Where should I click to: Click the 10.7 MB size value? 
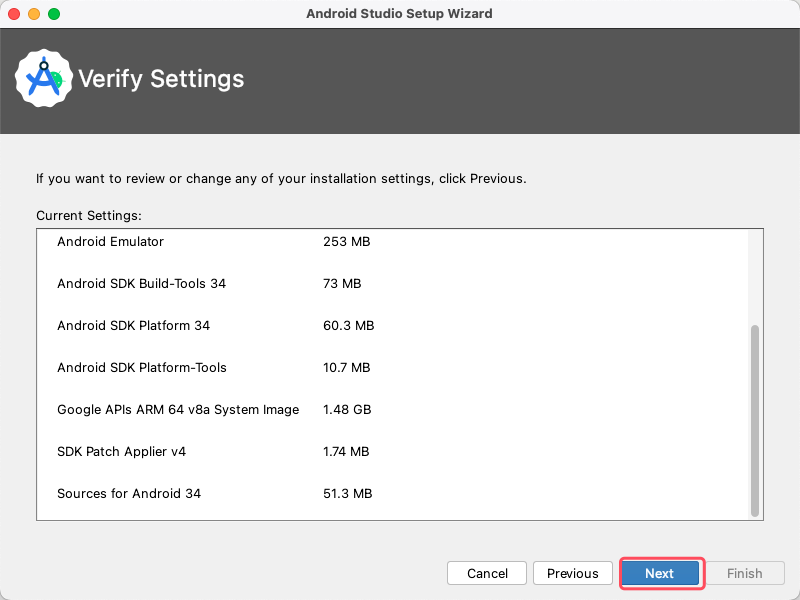(x=346, y=367)
